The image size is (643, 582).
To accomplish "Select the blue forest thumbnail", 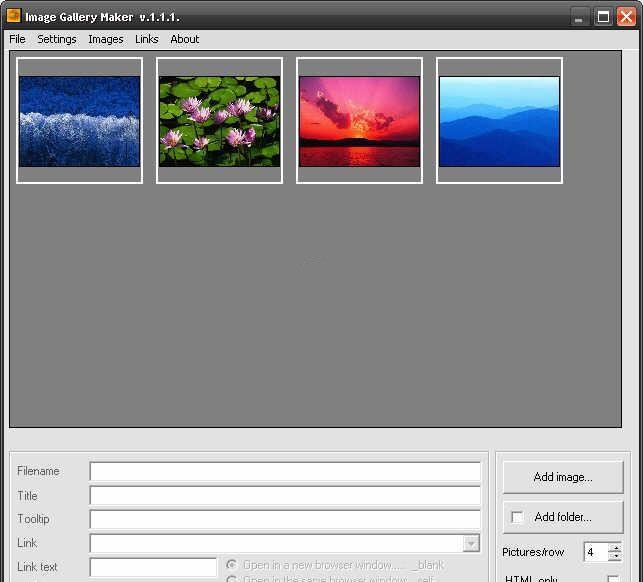I will click(79, 121).
